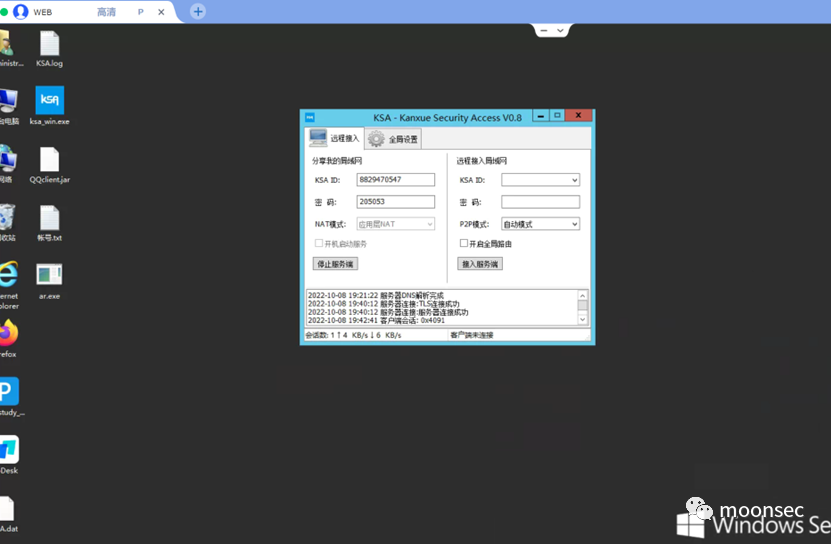Click the log line 服务器DNS解析完成
The width and height of the screenshot is (831, 544).
376,295
